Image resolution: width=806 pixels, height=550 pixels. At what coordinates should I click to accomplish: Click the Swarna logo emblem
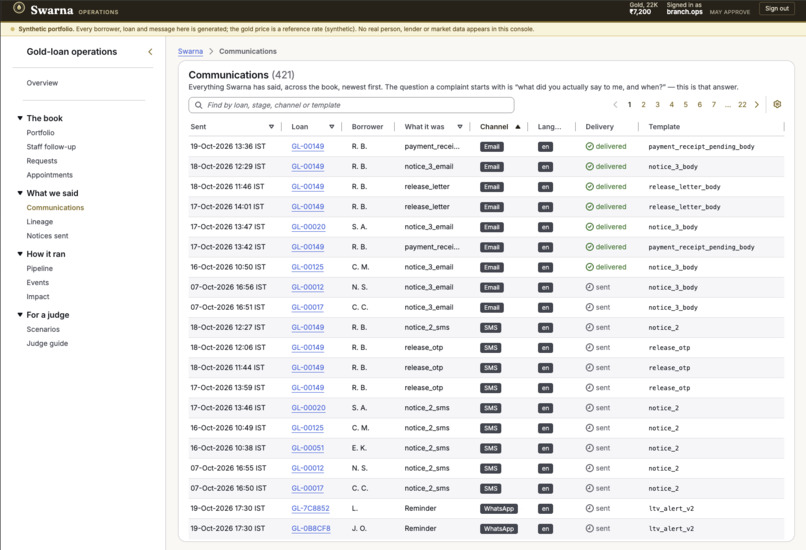[x=19, y=8]
